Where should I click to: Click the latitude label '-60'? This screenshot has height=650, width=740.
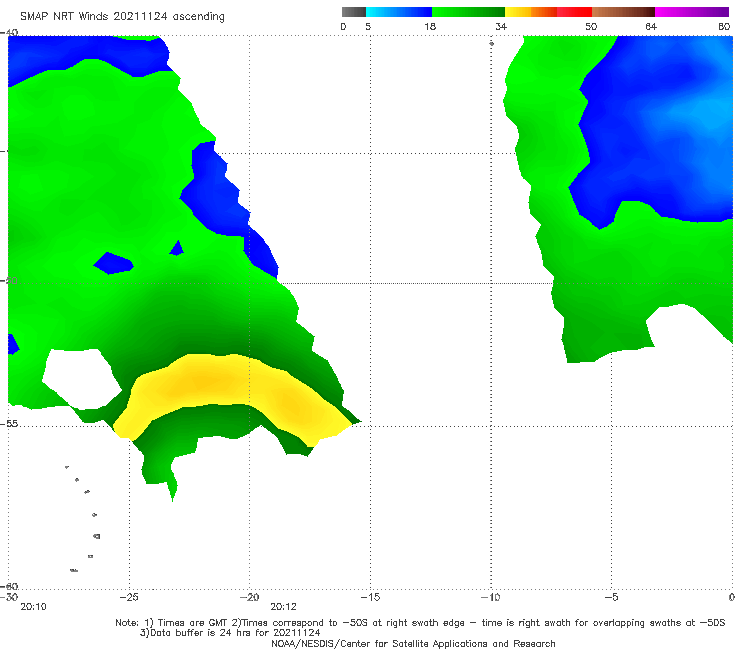pyautogui.click(x=9, y=586)
